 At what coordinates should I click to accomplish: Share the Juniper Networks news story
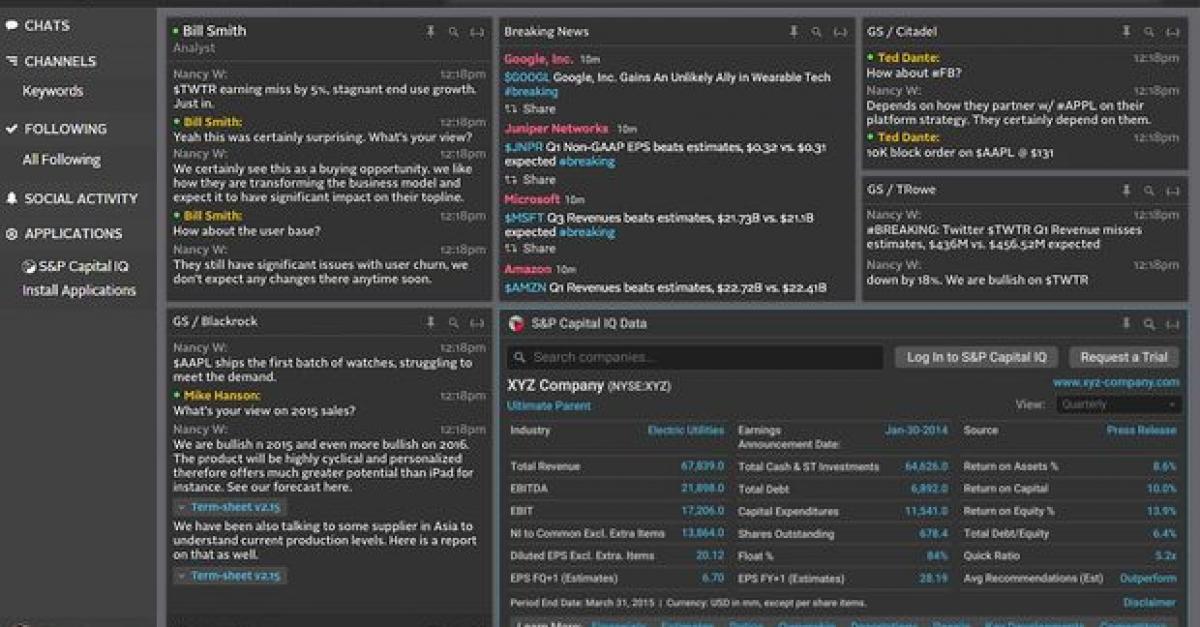[530, 180]
